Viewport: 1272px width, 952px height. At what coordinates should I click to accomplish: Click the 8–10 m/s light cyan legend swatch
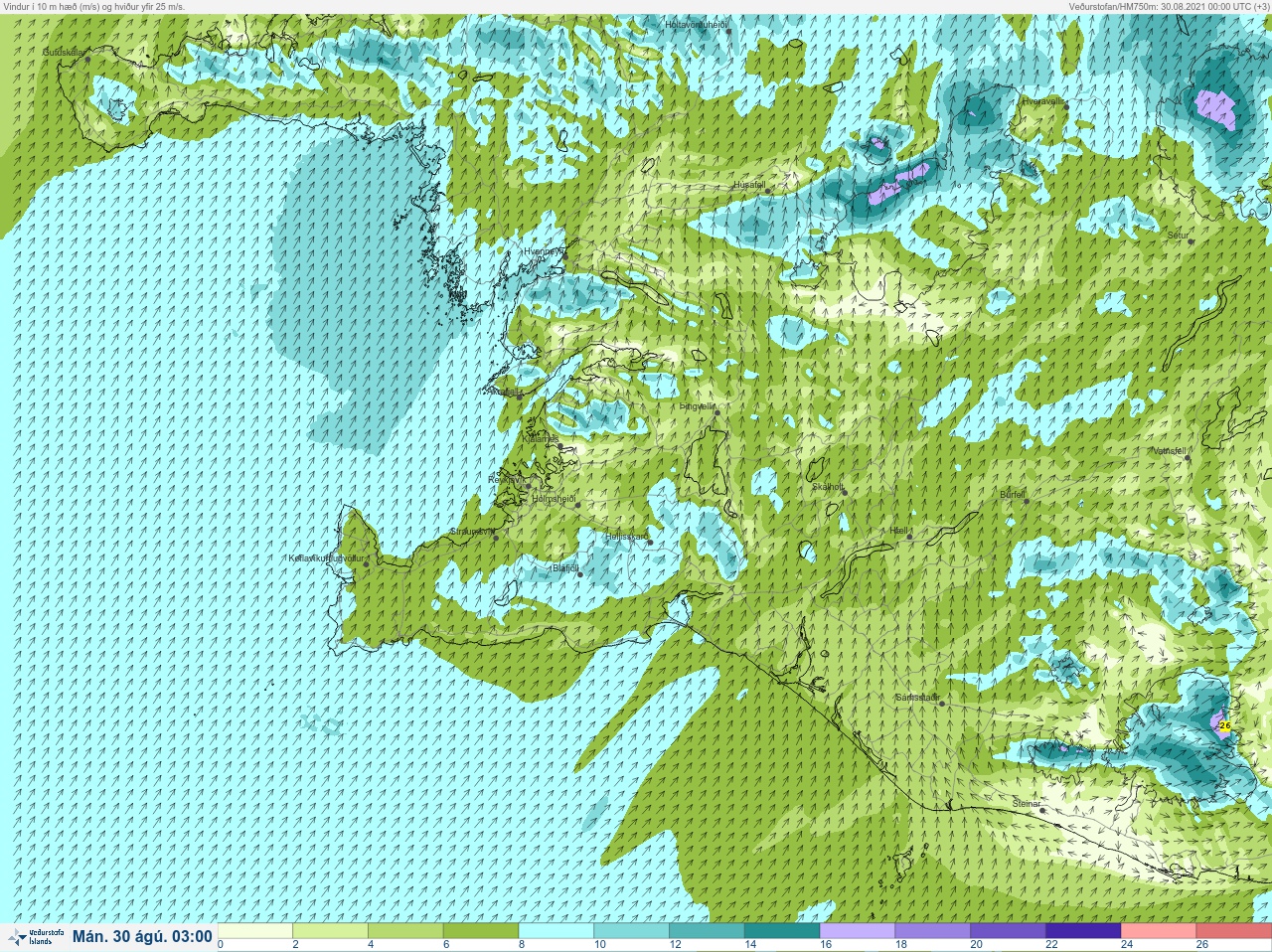(556, 931)
